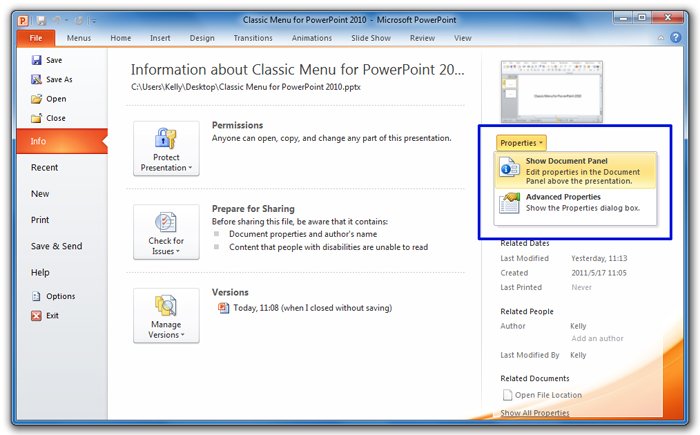Select Show Document Panel menu entry
This screenshot has height=435, width=700.
(574, 171)
